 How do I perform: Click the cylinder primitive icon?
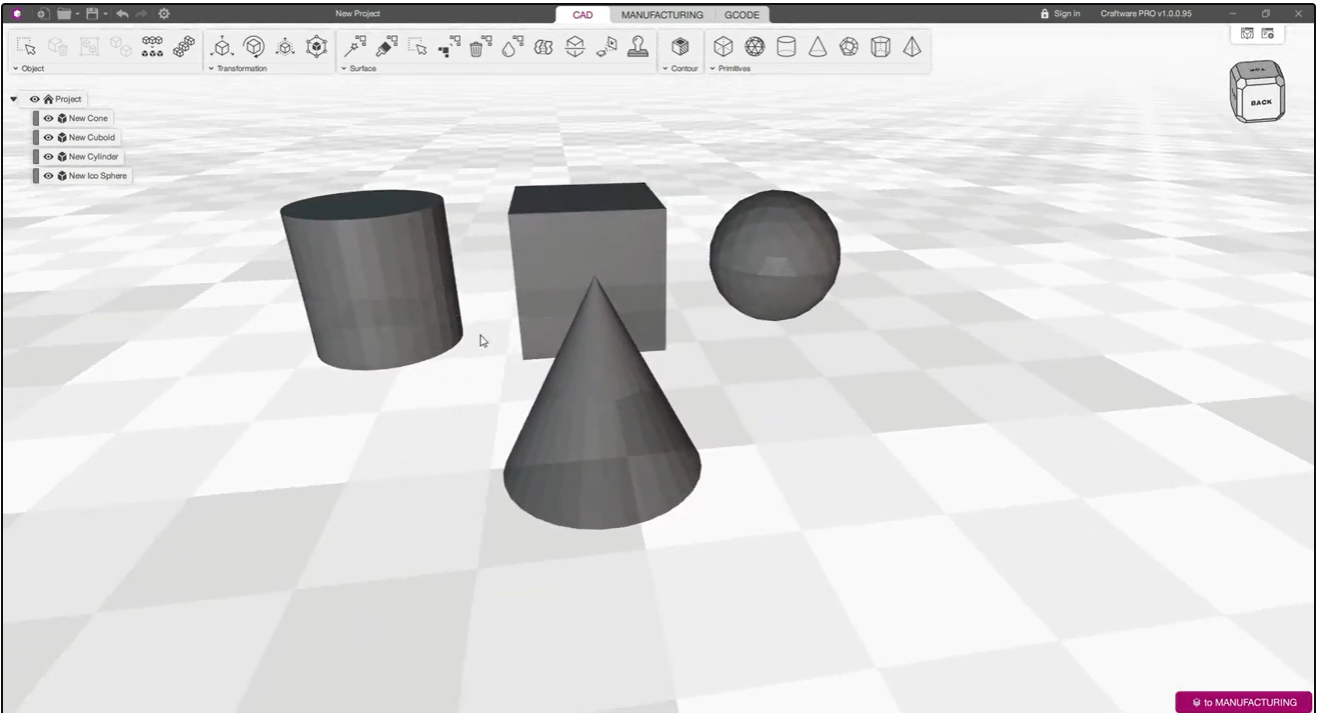[786, 47]
